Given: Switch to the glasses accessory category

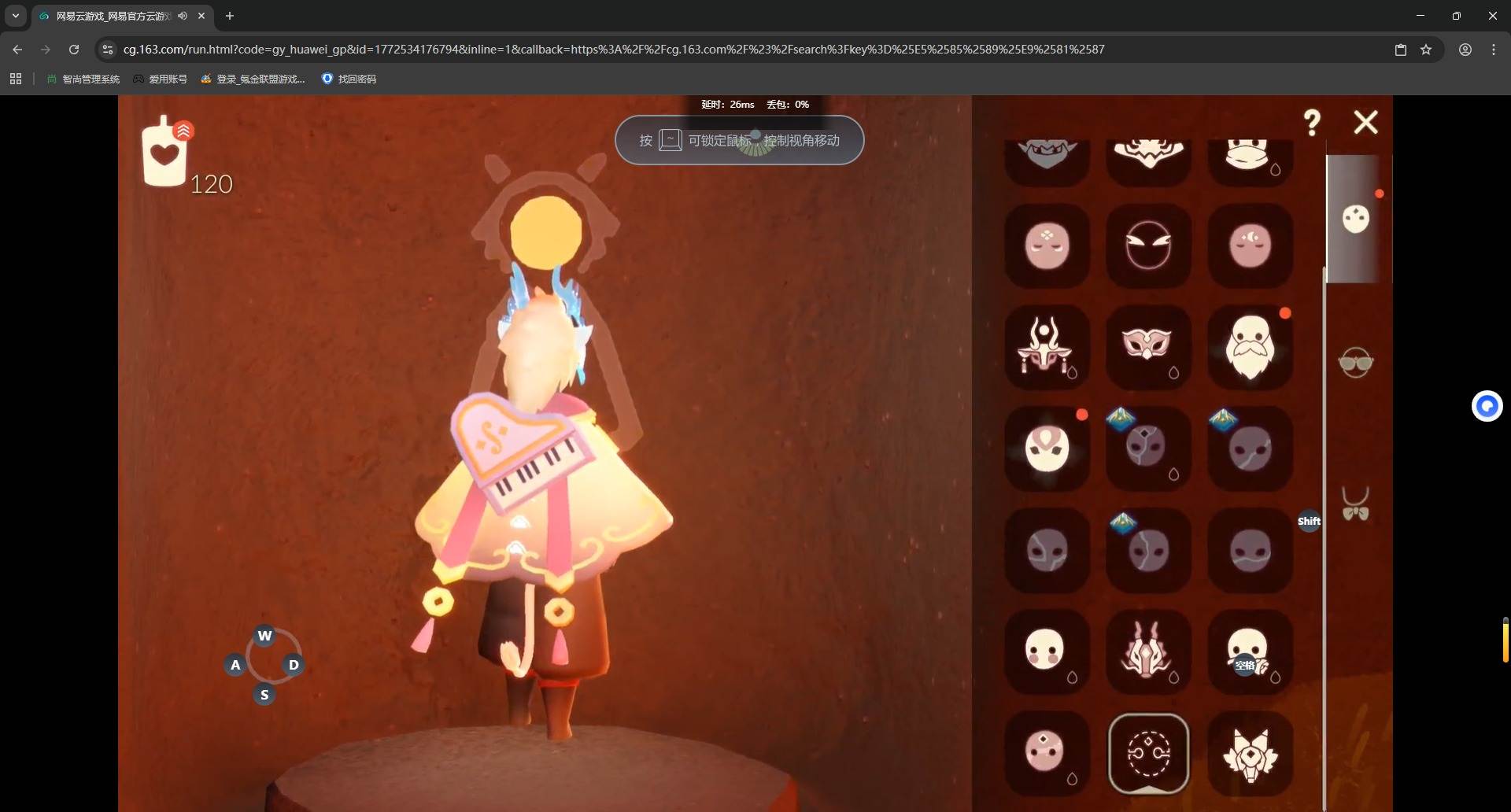Looking at the screenshot, I should [1356, 362].
